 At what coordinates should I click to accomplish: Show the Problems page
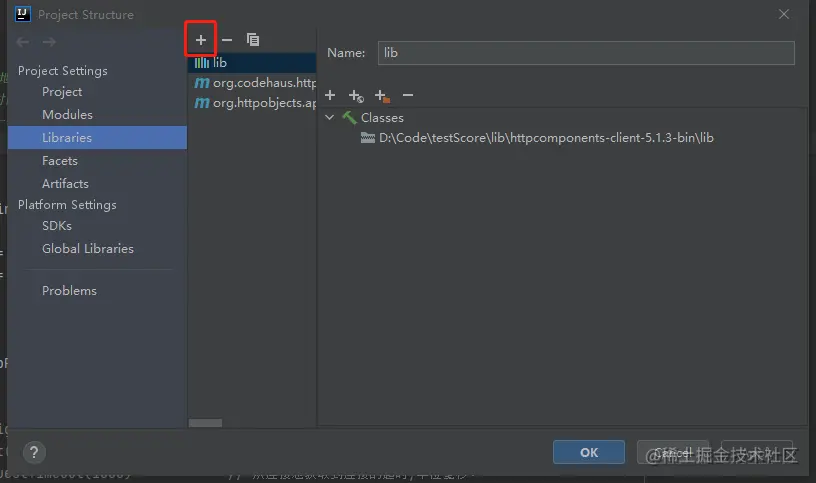click(x=69, y=290)
